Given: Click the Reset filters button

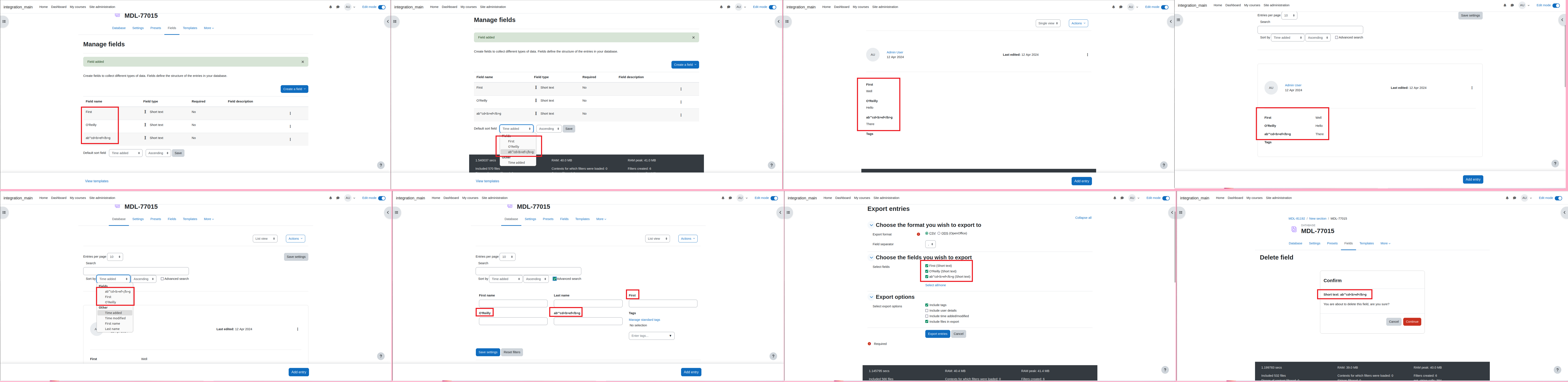Looking at the screenshot, I should [x=512, y=352].
